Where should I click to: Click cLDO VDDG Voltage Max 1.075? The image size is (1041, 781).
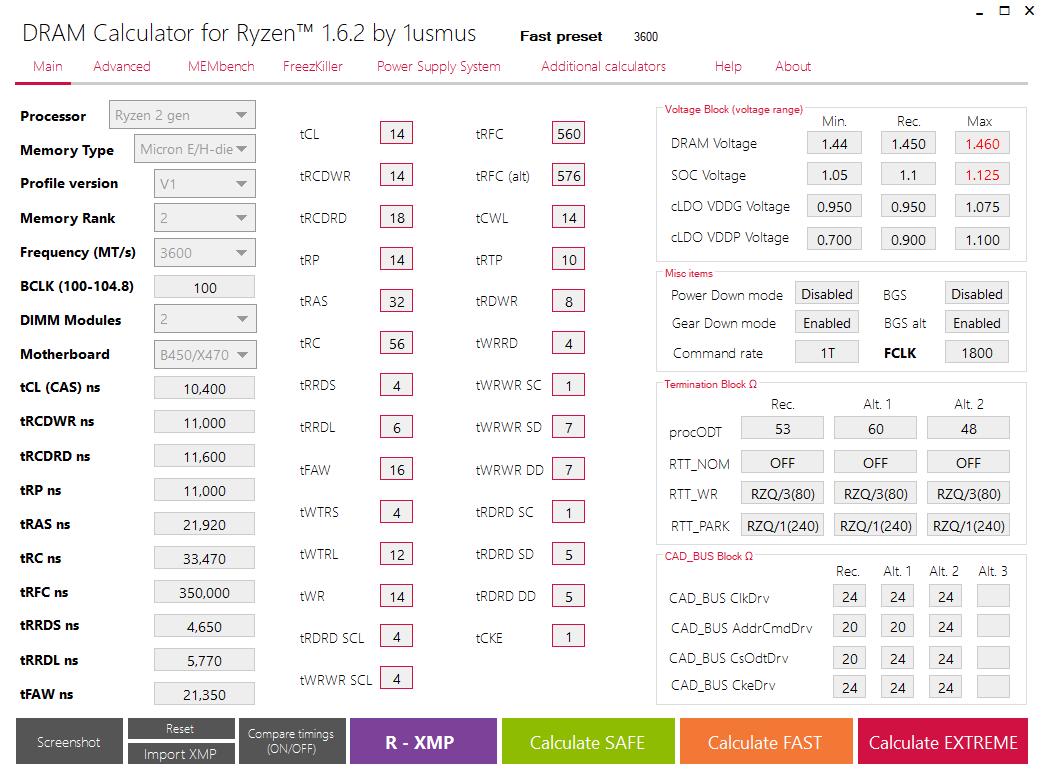(982, 207)
